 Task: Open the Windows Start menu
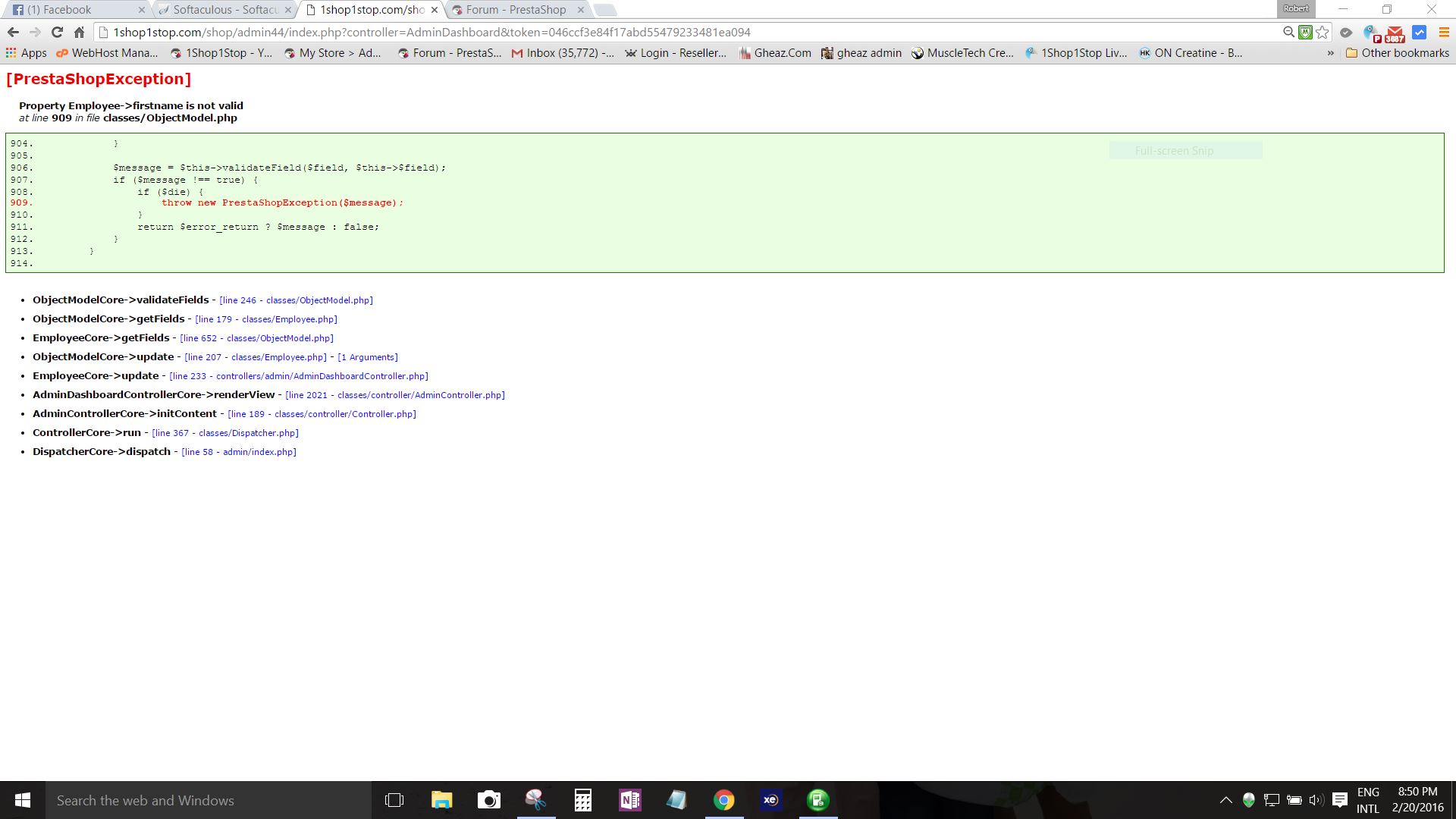[x=23, y=800]
